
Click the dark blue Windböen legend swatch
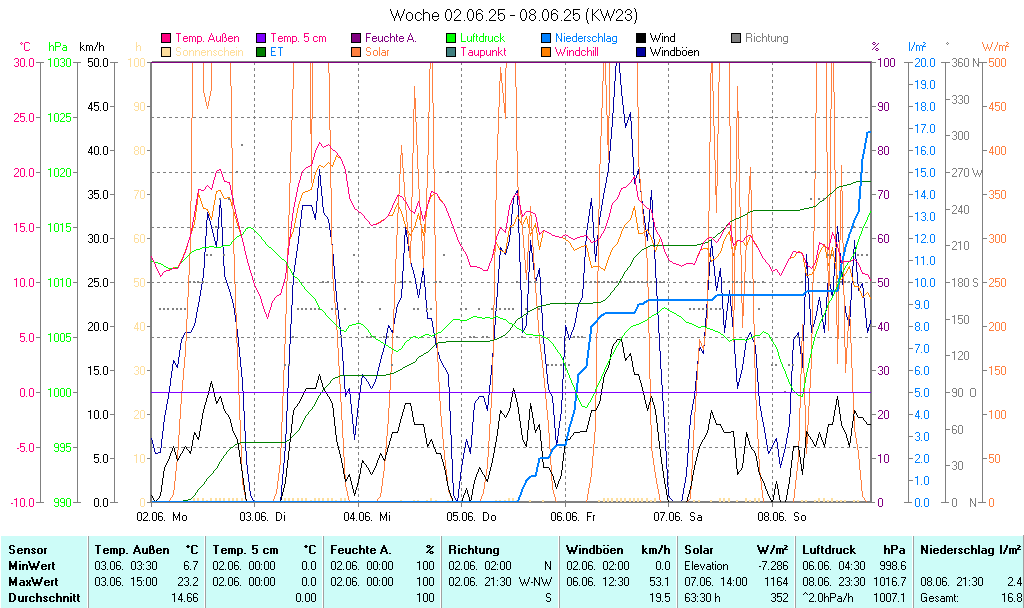pos(641,52)
